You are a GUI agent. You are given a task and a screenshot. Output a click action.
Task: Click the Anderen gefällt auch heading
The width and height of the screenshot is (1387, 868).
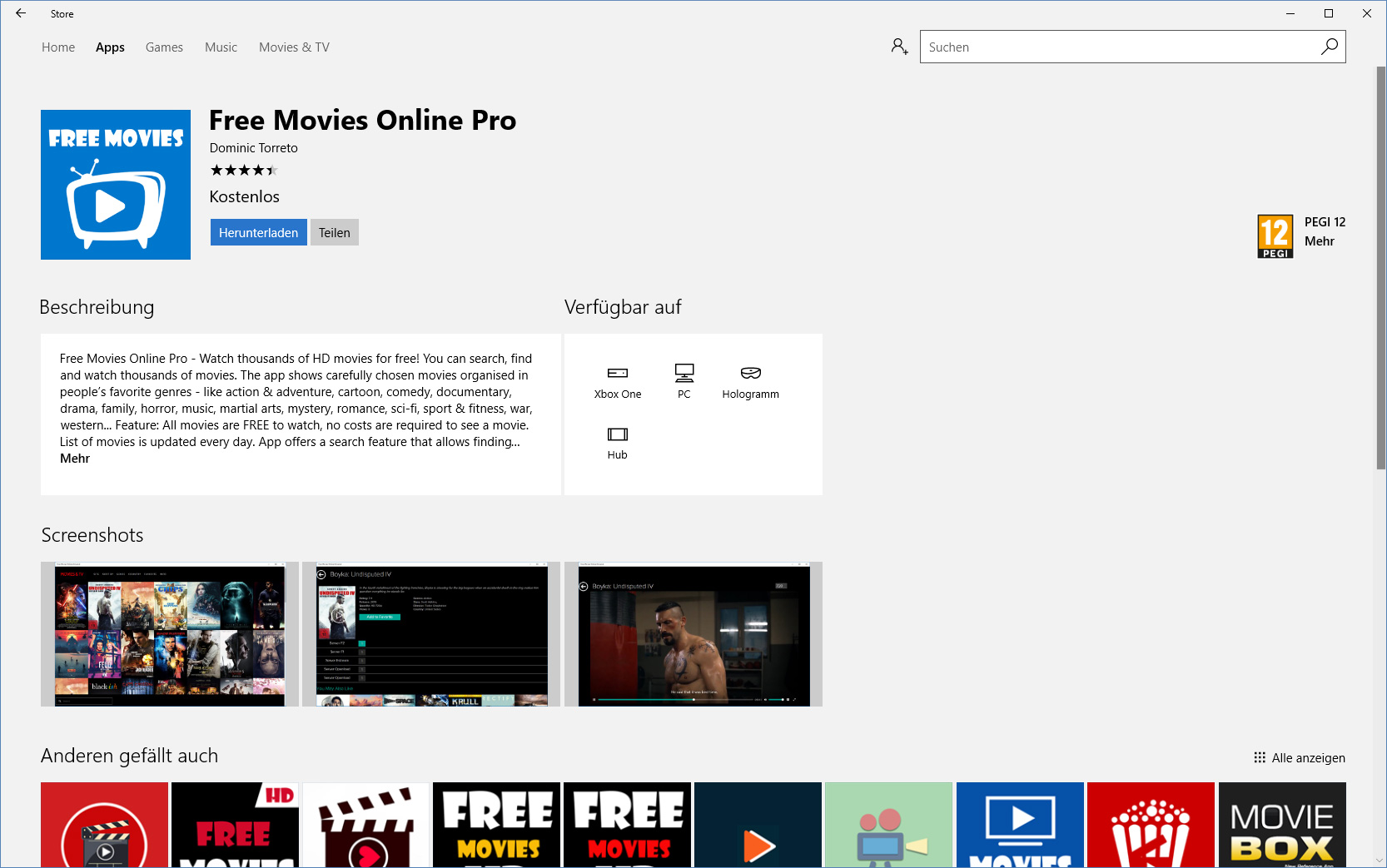point(129,756)
